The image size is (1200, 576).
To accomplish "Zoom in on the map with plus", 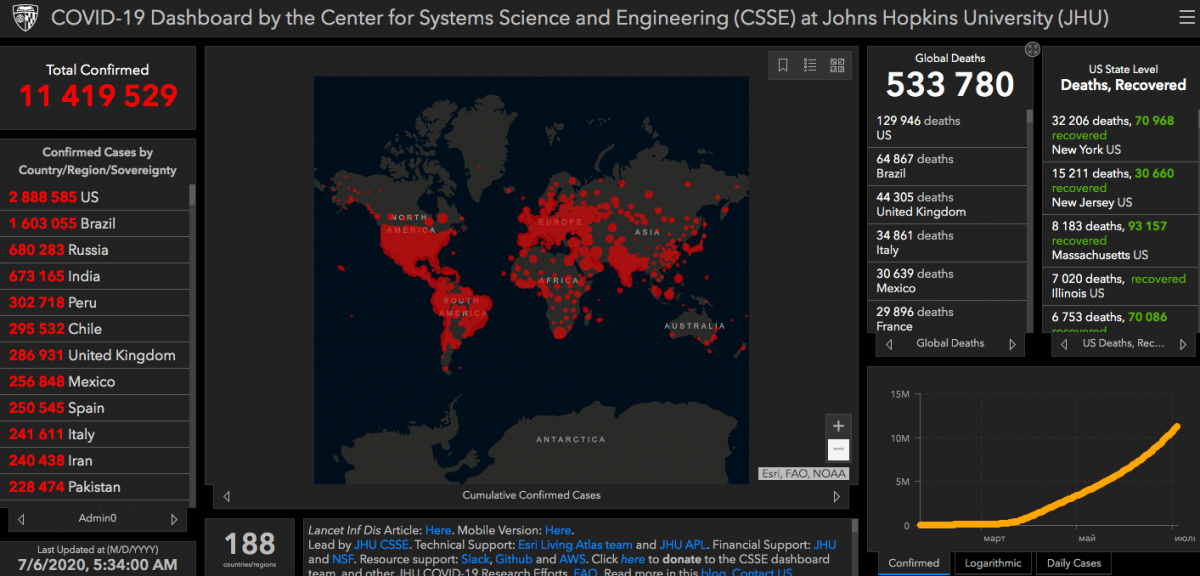I will pos(838,426).
